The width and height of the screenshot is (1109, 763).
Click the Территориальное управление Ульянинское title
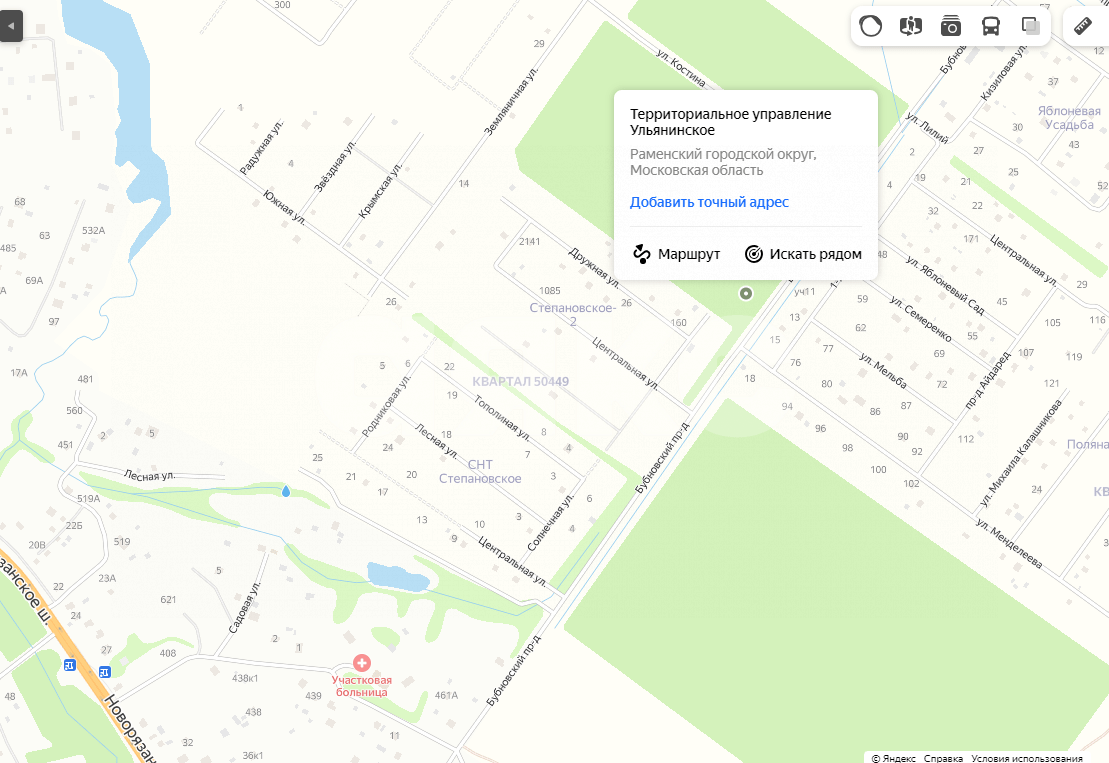coord(731,122)
